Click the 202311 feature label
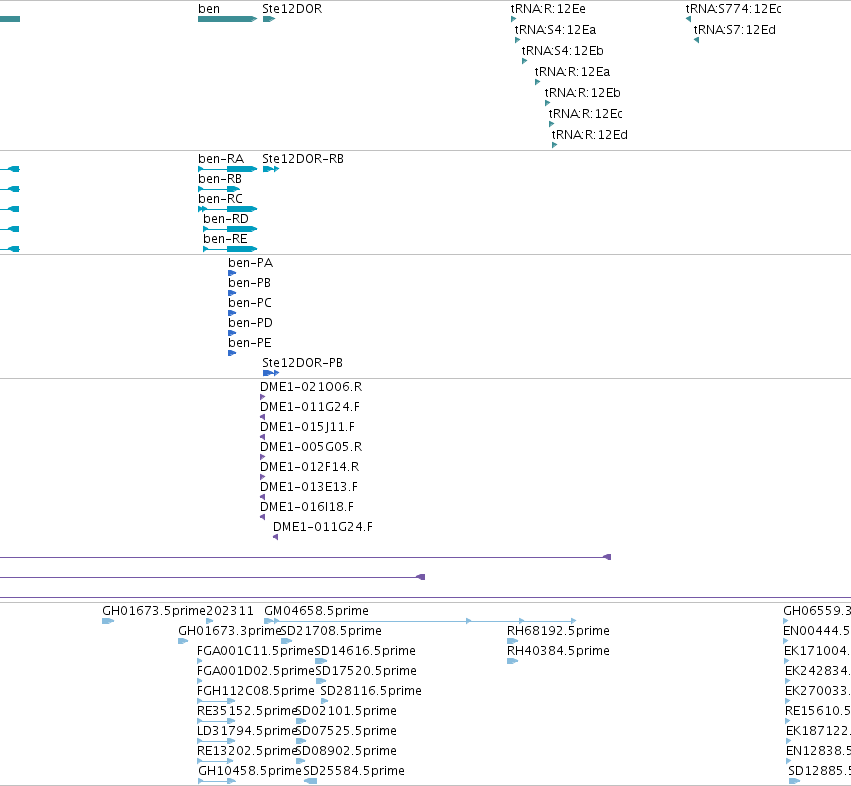Screen dimensions: 851x786 point(230,611)
